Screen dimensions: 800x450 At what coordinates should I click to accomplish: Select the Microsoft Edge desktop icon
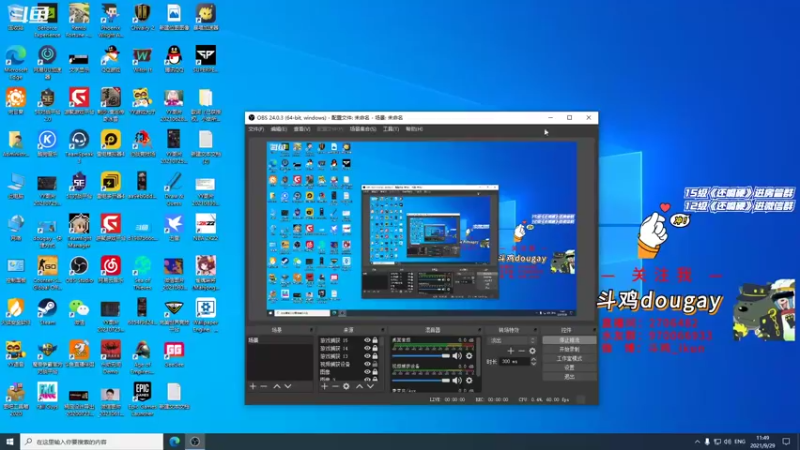click(16, 62)
